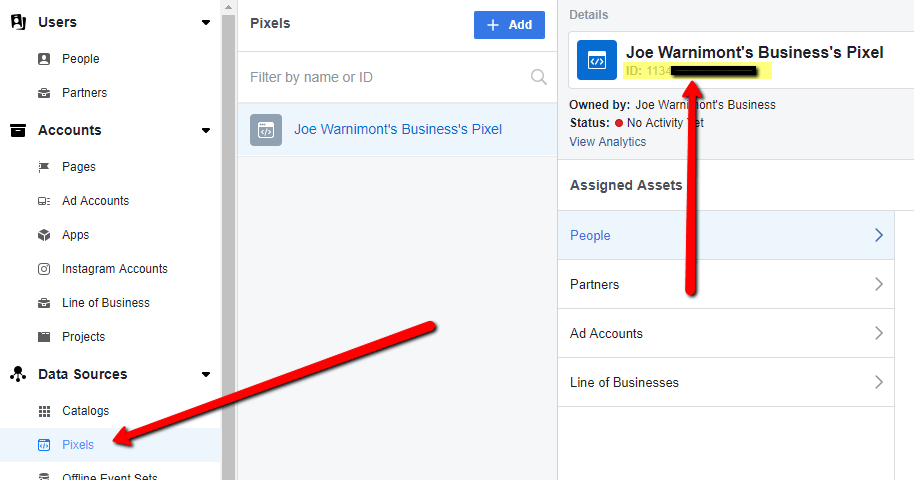Click the Data Sources section icon
This screenshot has height=480, width=914.
[18, 374]
